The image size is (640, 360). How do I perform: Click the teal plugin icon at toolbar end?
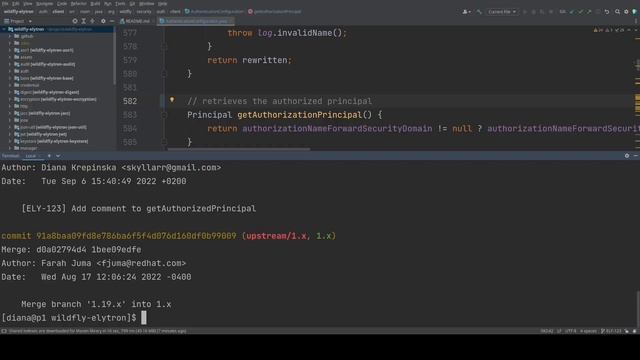pyautogui.click(x=634, y=12)
